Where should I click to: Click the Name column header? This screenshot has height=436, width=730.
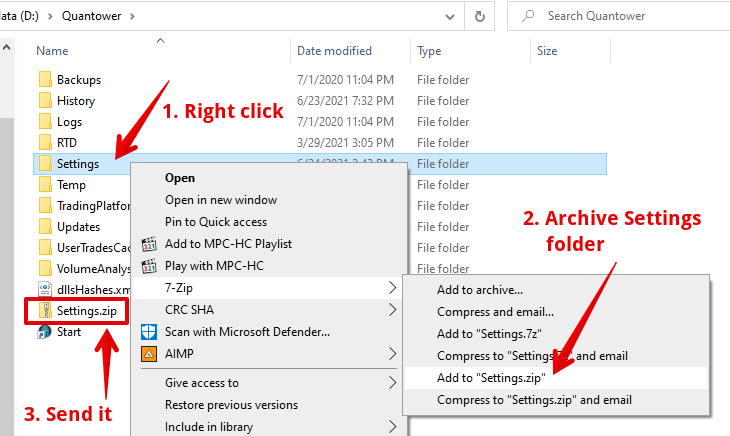[52, 51]
